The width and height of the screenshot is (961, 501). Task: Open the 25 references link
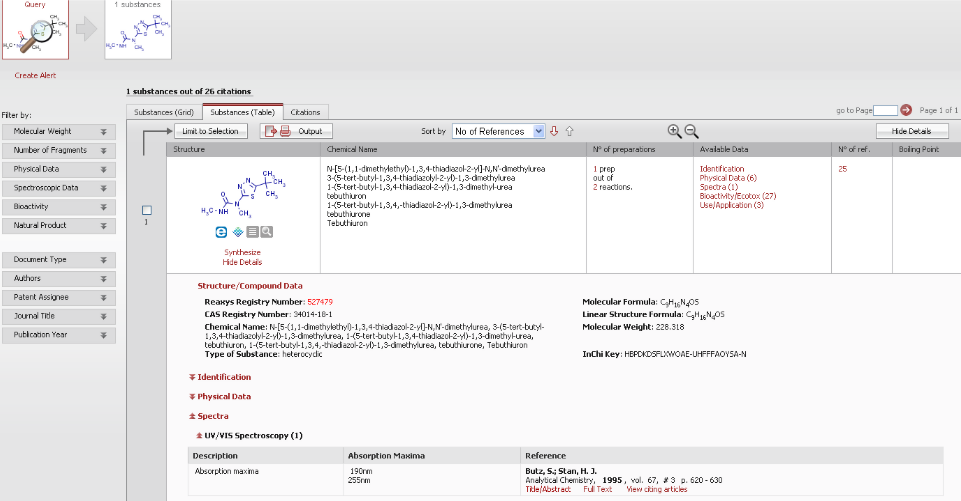click(x=843, y=169)
